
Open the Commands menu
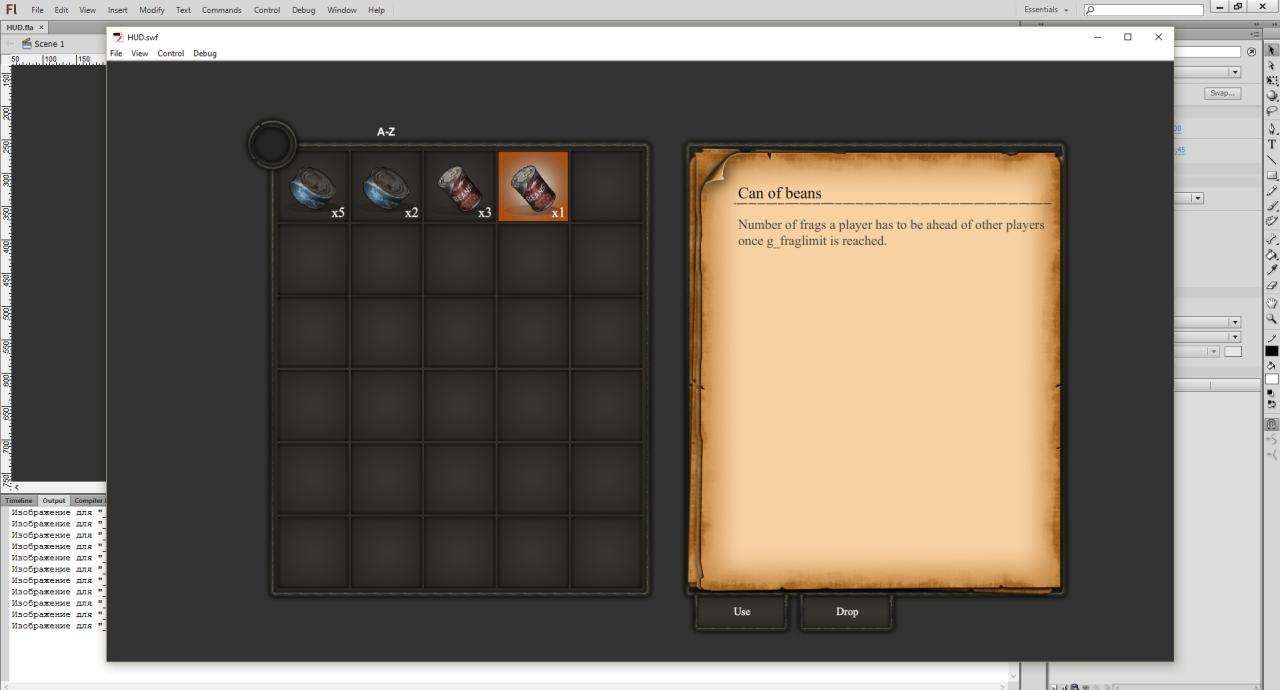[x=222, y=10]
